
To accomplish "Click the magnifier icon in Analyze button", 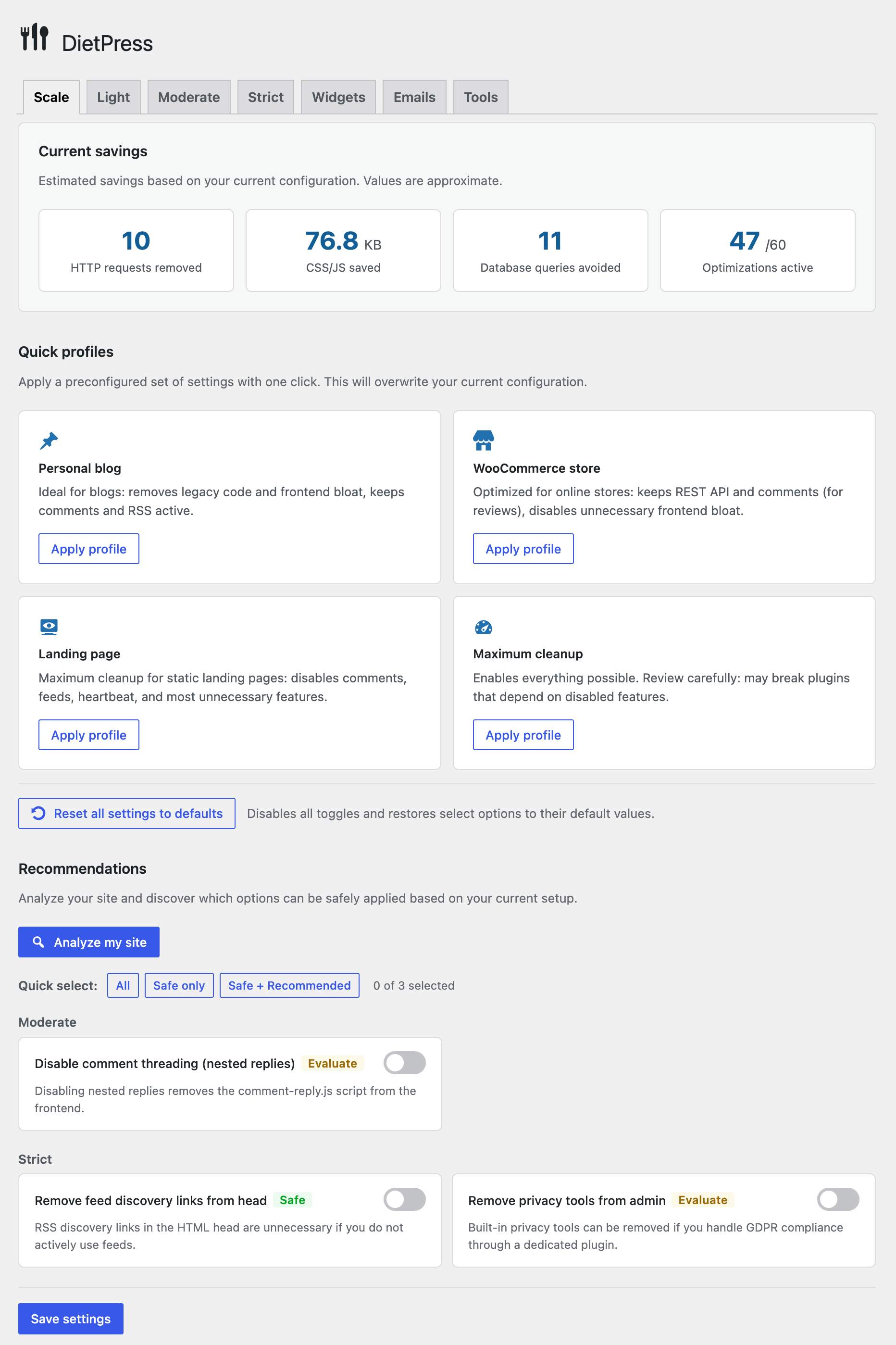I will point(38,942).
